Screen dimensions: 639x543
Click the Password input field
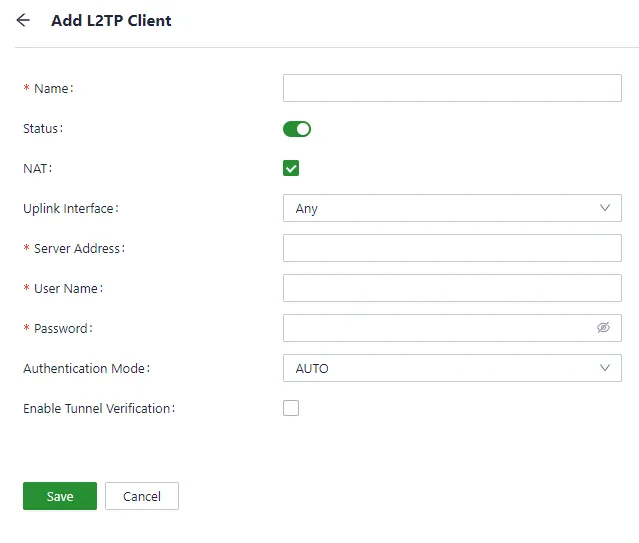[452, 328]
